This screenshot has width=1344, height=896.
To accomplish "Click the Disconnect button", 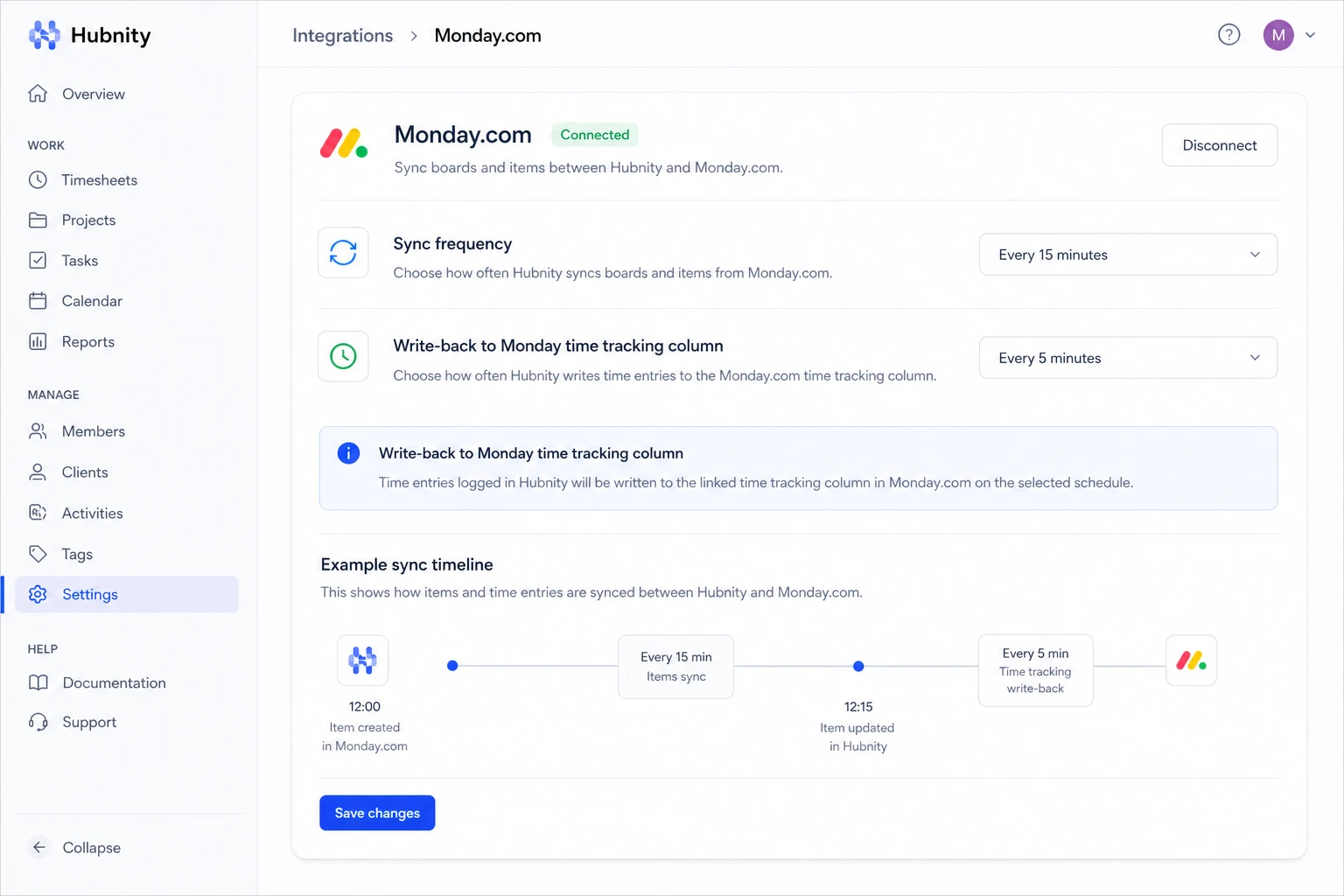I will tap(1219, 145).
